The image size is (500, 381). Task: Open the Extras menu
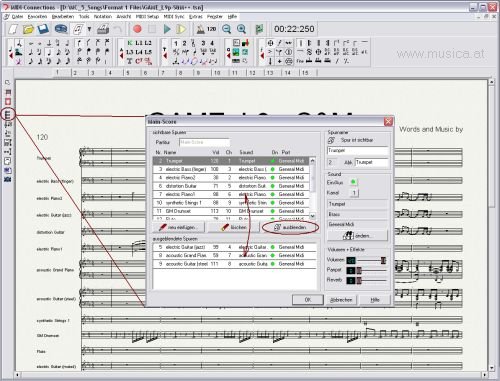click(196, 16)
